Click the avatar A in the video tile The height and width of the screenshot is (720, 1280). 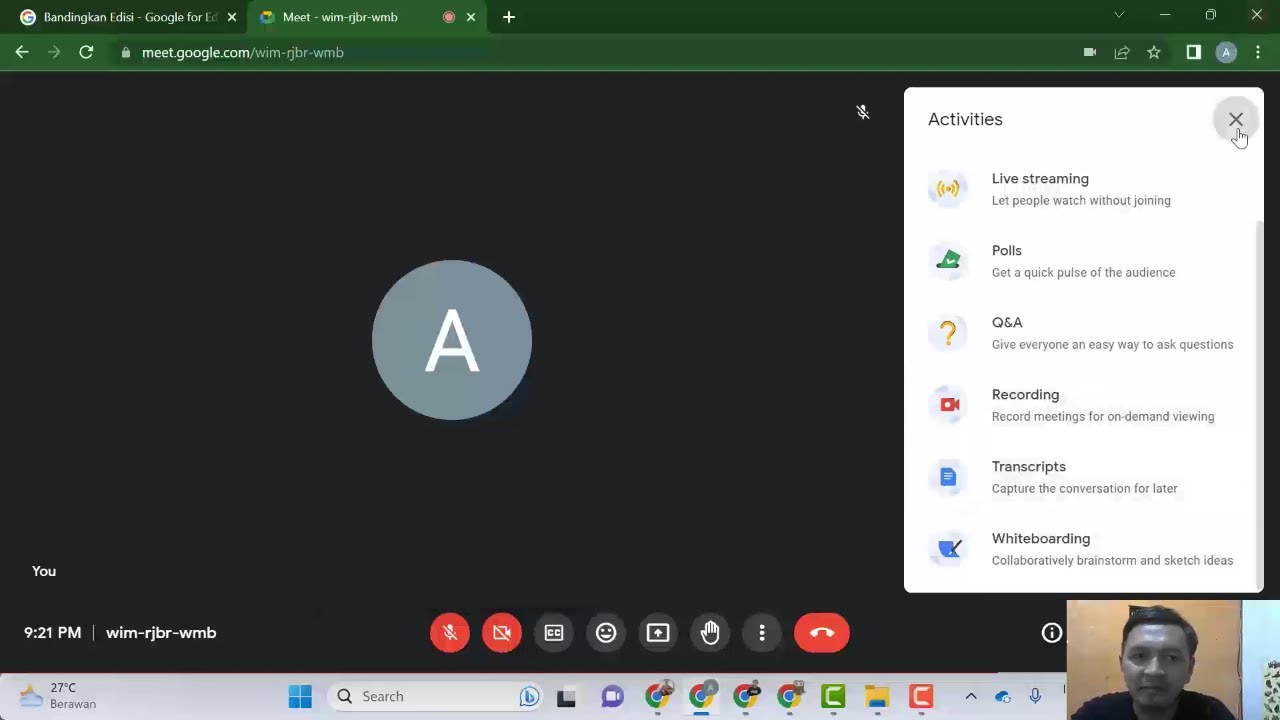(452, 340)
